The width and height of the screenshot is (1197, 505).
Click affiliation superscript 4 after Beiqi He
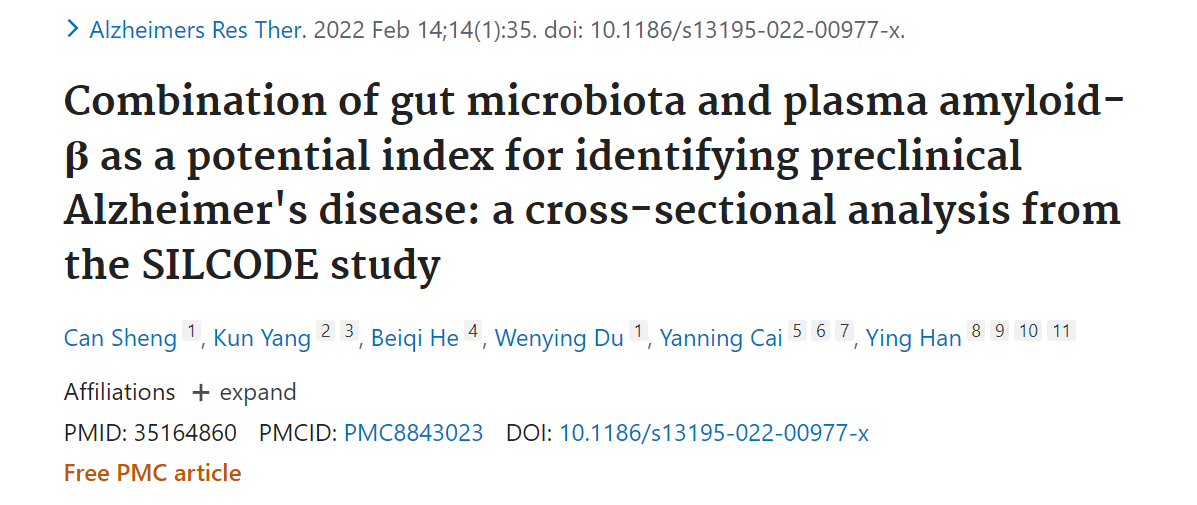pos(473,332)
